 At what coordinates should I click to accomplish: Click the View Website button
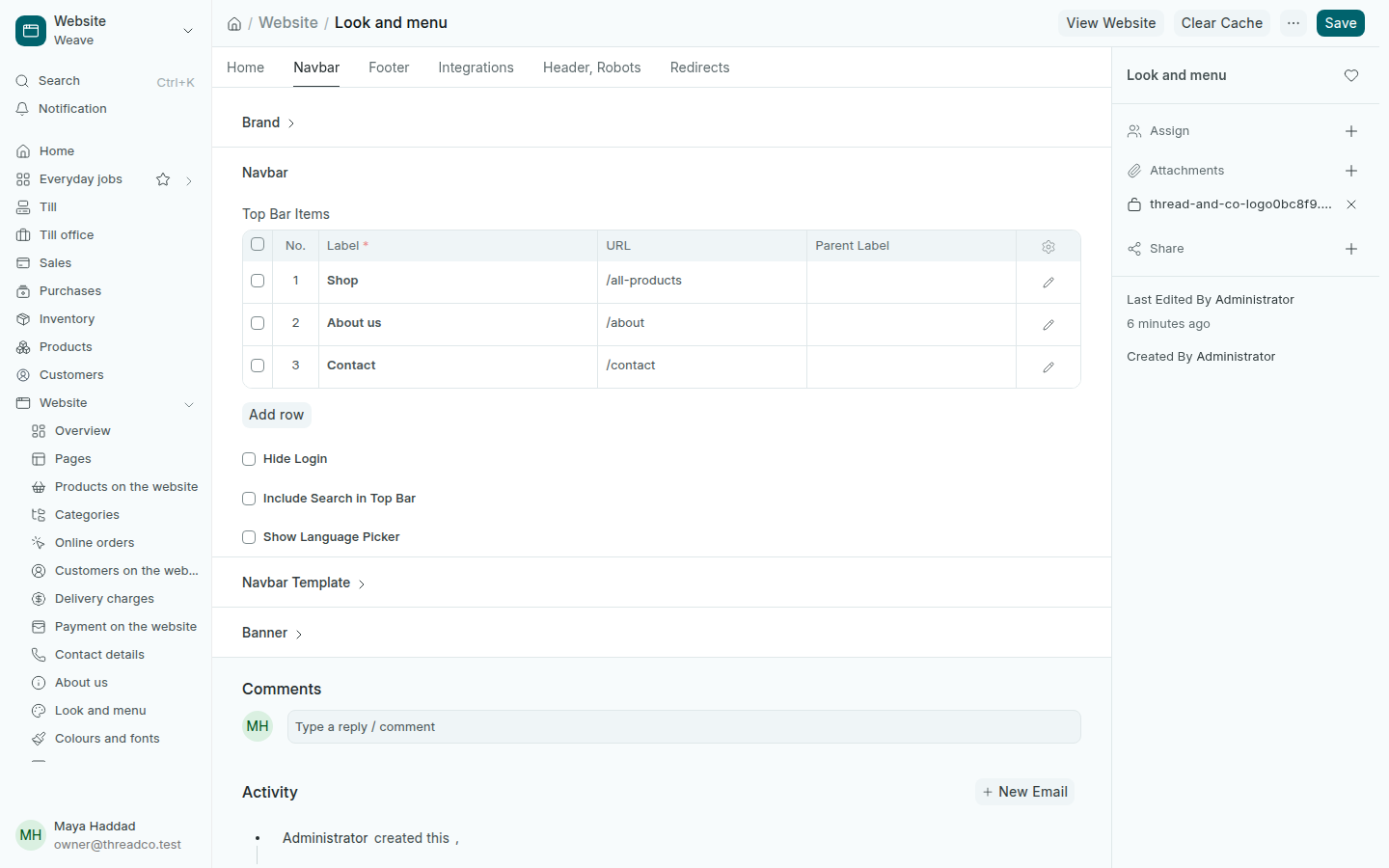(1111, 23)
